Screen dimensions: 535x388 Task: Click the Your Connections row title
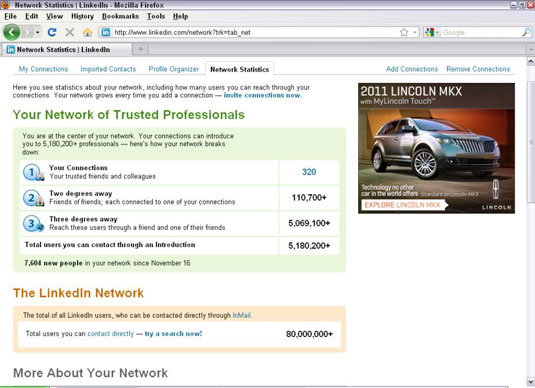78,168
